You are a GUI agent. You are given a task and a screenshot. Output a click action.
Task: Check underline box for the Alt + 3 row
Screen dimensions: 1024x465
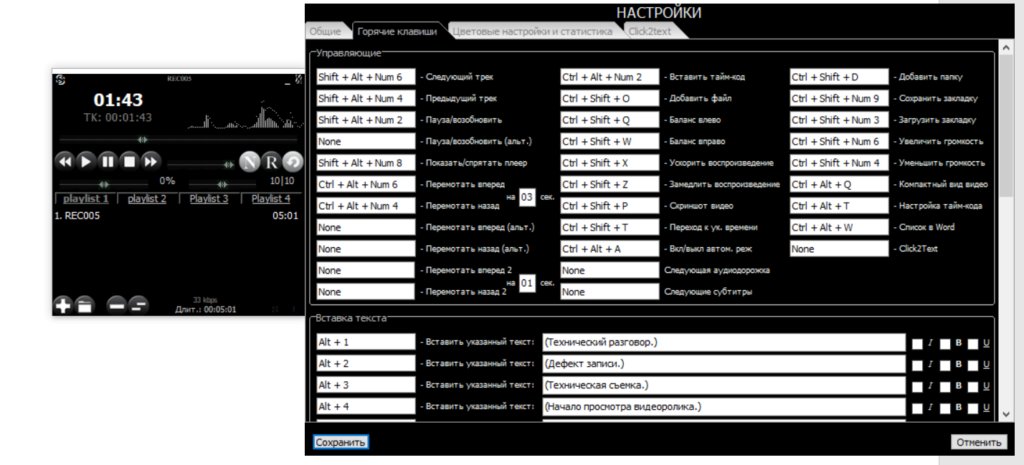(x=972, y=386)
